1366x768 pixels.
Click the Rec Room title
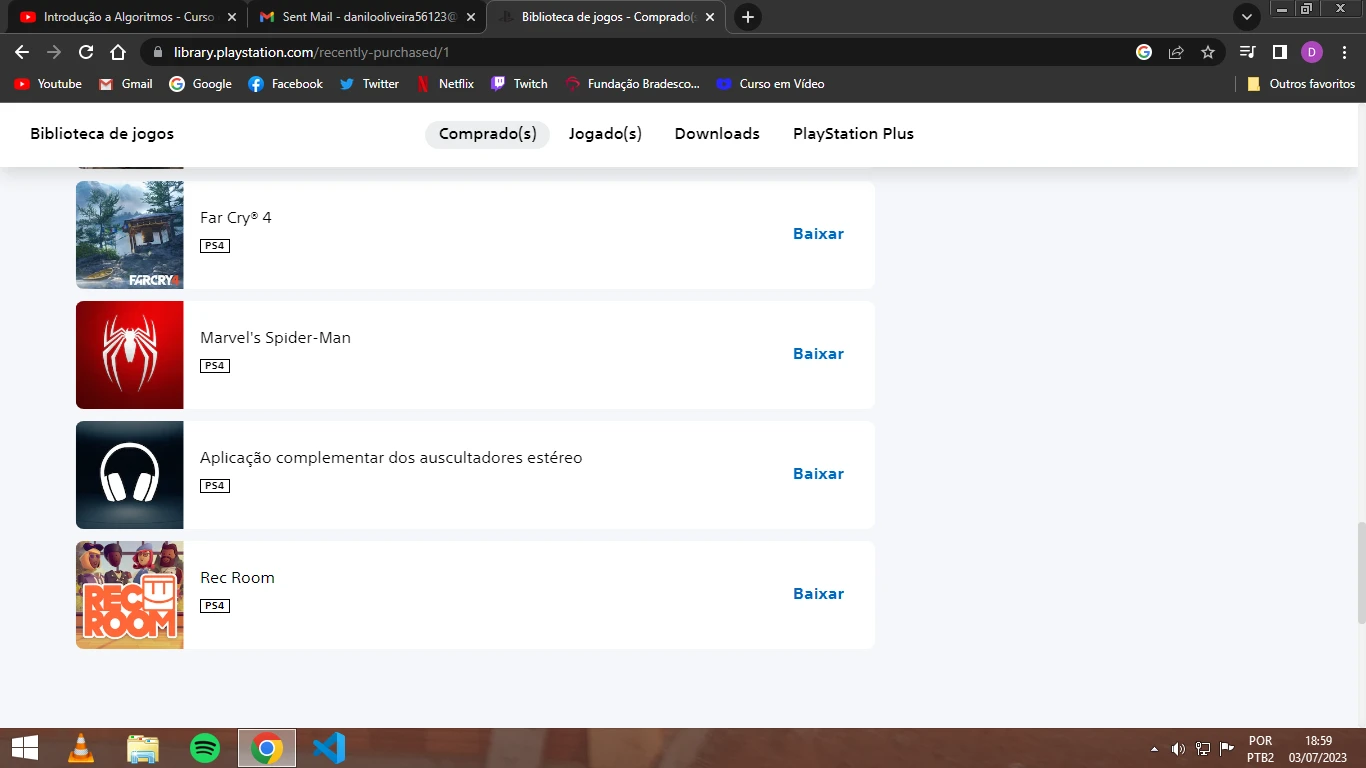click(x=237, y=578)
